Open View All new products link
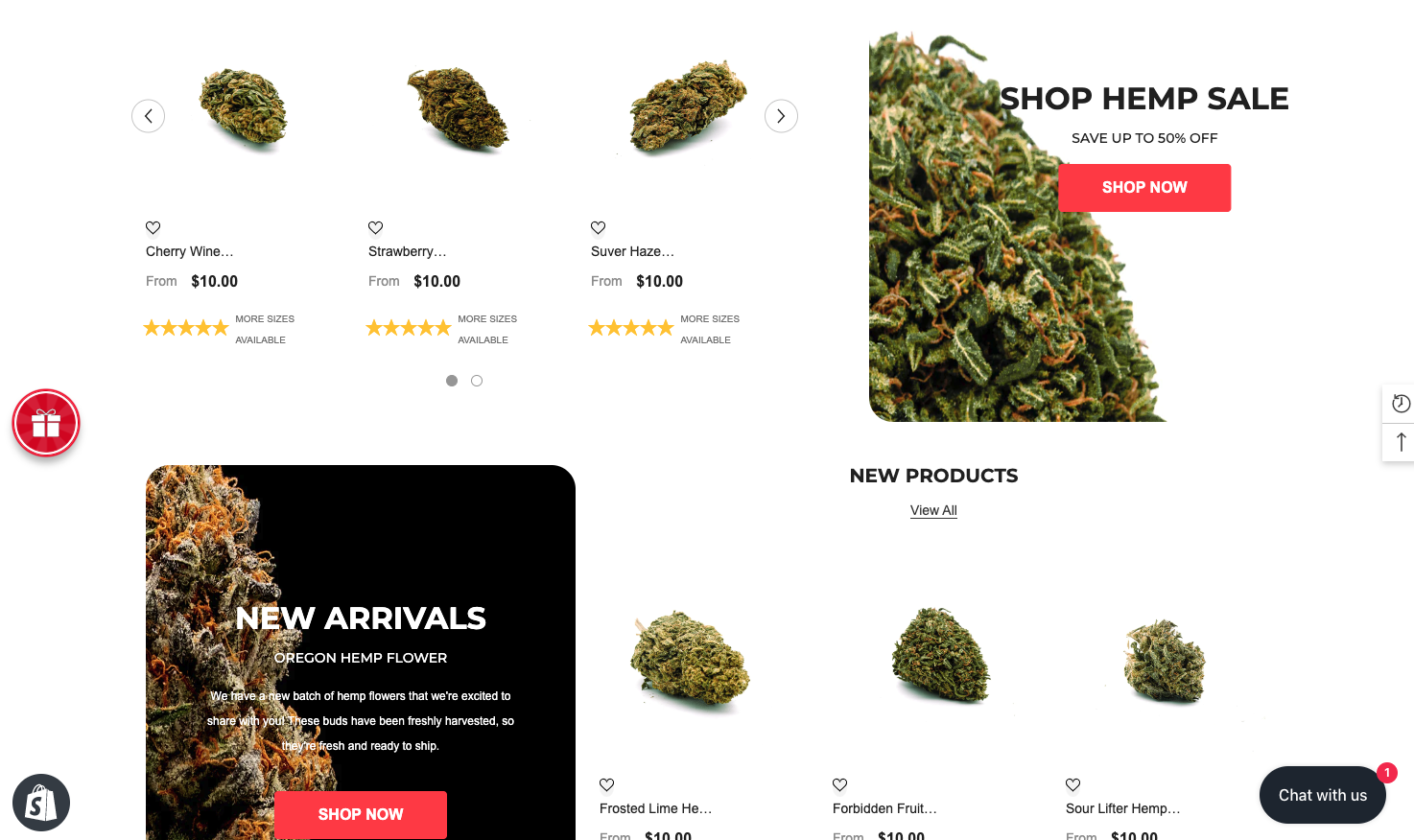1414x840 pixels. [x=933, y=510]
